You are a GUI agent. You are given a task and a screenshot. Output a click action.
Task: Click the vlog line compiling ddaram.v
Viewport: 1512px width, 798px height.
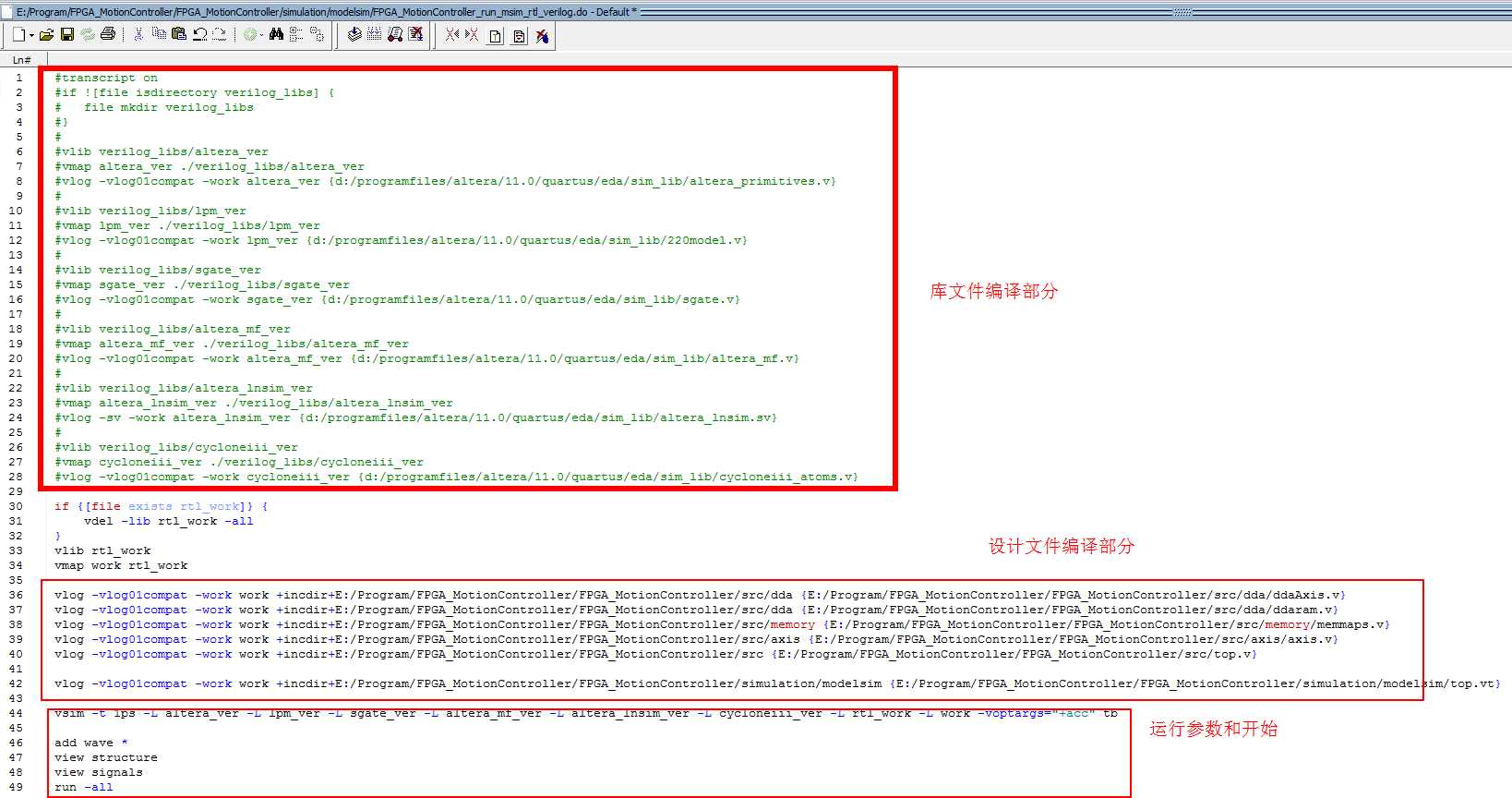(696, 610)
